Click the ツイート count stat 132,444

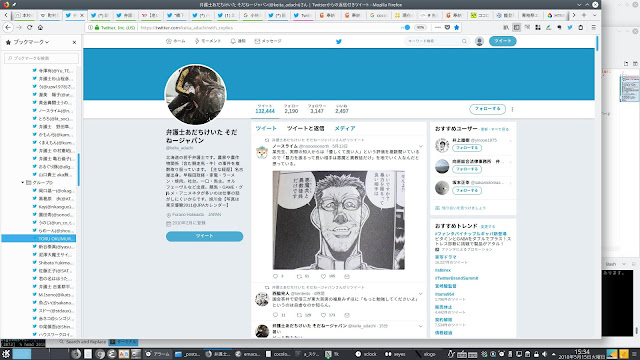[x=265, y=109]
